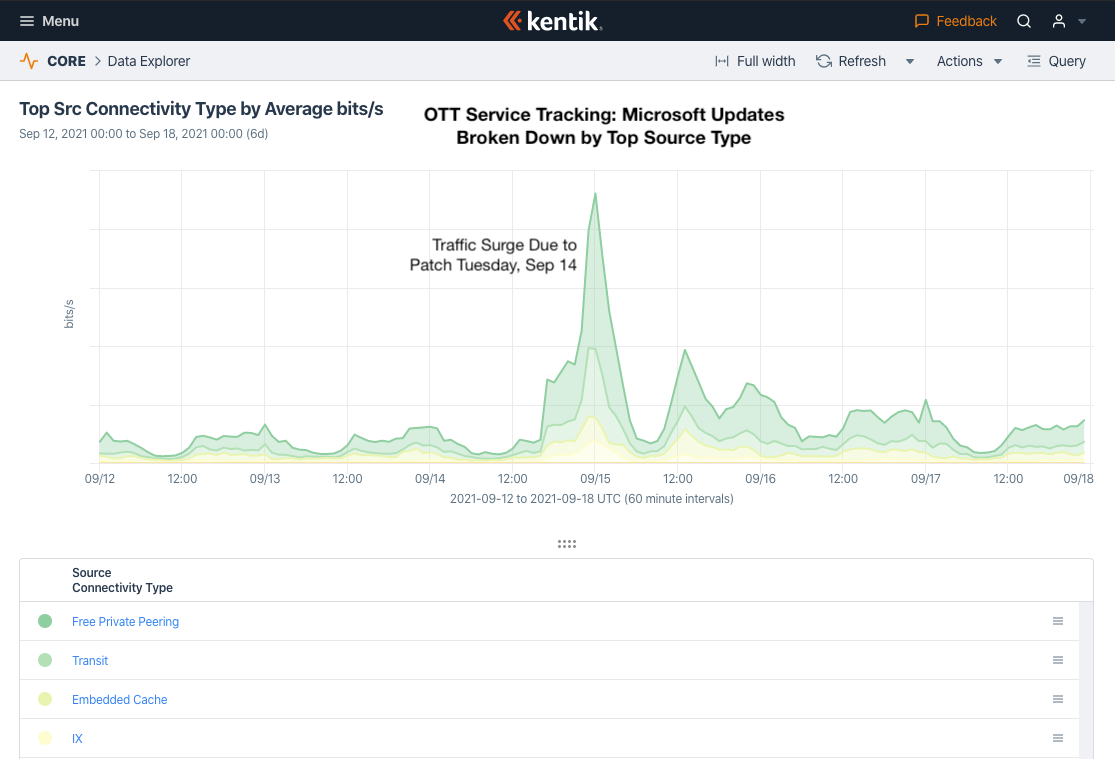Viewport: 1115px width, 759px height.
Task: Click the Patch Tuesday traffic peak on chart
Action: [x=595, y=193]
